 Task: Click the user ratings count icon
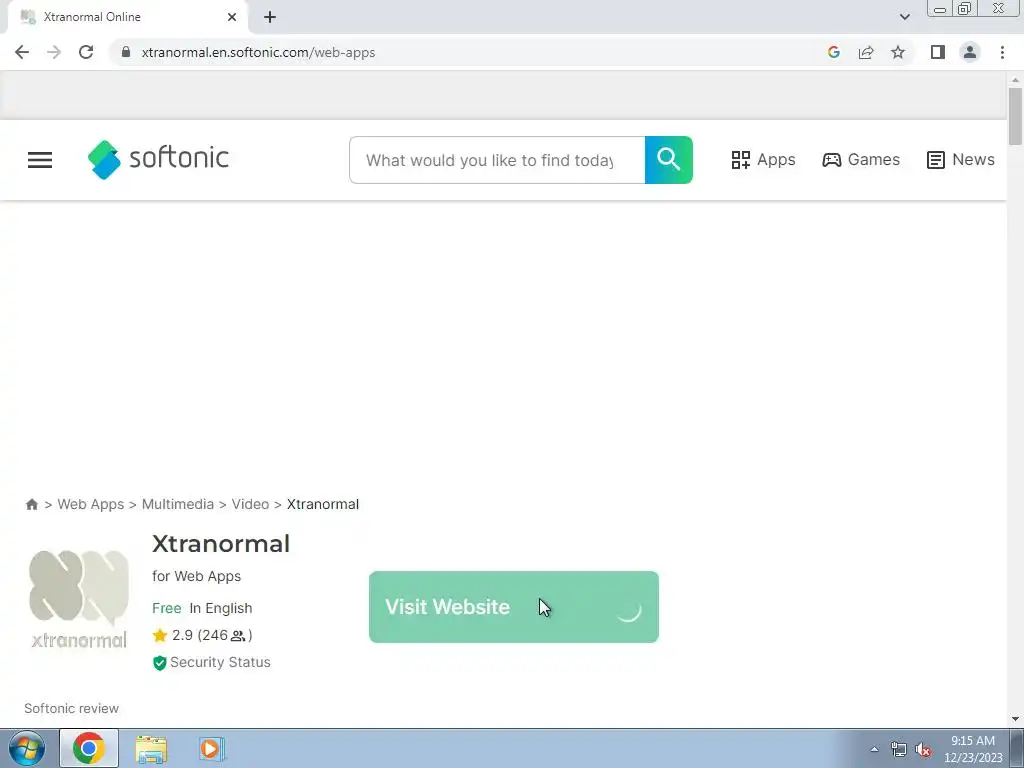[x=238, y=635]
